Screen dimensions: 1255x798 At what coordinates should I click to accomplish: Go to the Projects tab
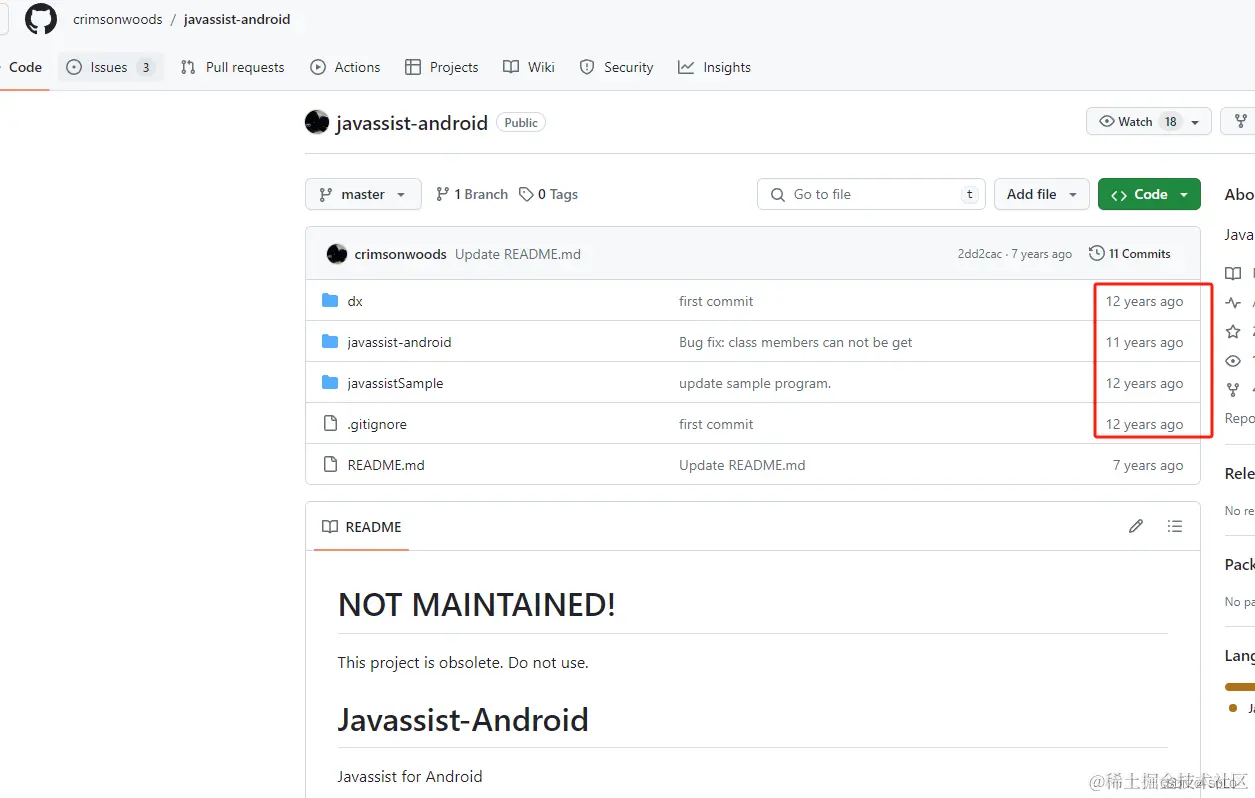tap(441, 67)
